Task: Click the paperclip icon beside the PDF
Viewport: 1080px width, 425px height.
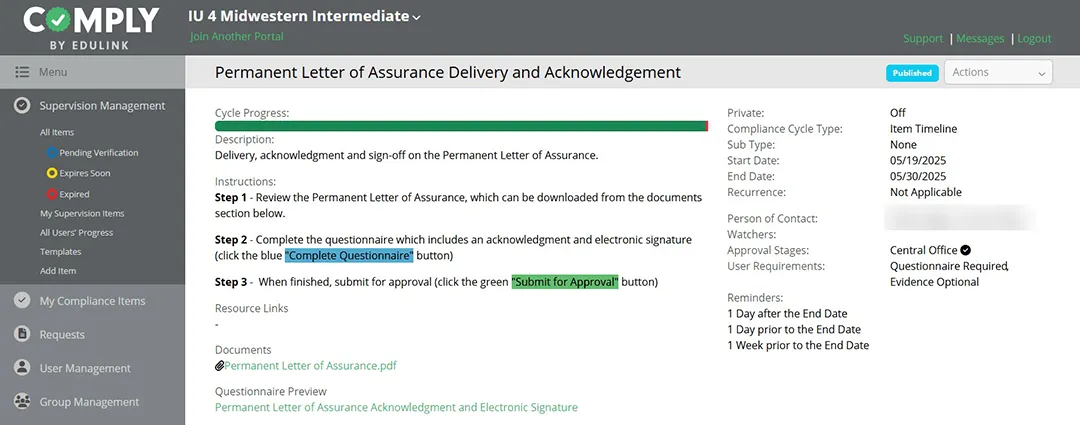Action: [220, 366]
